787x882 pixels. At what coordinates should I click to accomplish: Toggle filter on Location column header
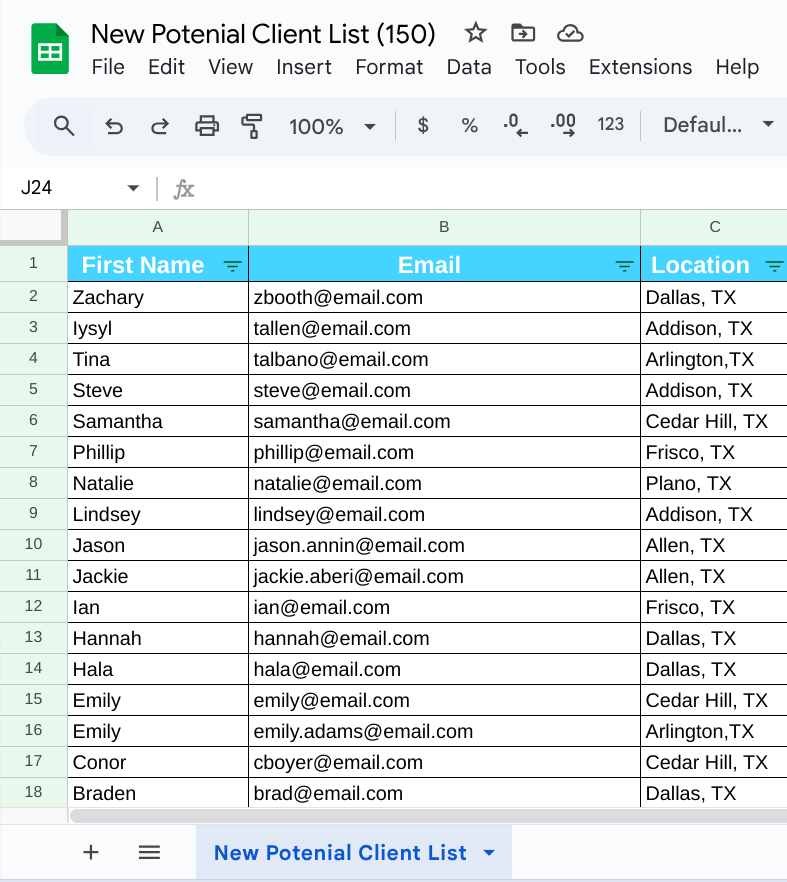[x=773, y=266]
